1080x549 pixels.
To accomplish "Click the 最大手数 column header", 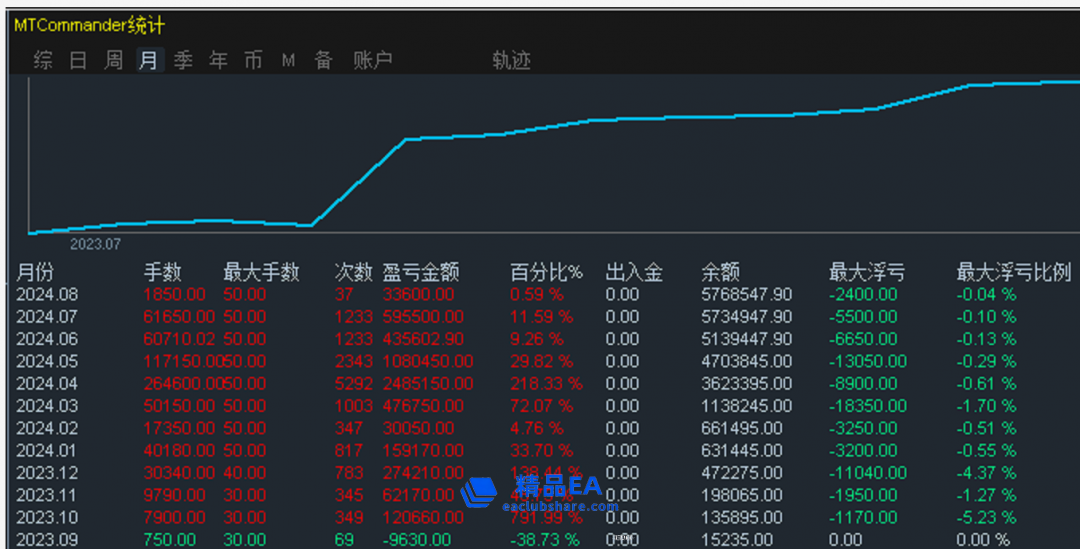I will [x=261, y=273].
